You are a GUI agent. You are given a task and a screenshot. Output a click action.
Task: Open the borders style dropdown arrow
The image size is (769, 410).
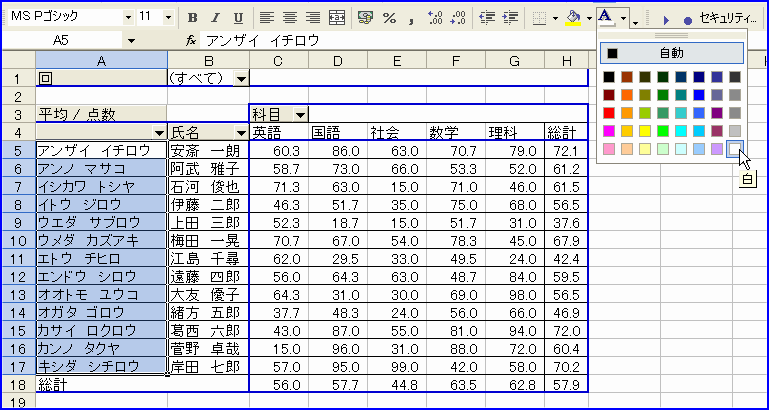[x=555, y=18]
